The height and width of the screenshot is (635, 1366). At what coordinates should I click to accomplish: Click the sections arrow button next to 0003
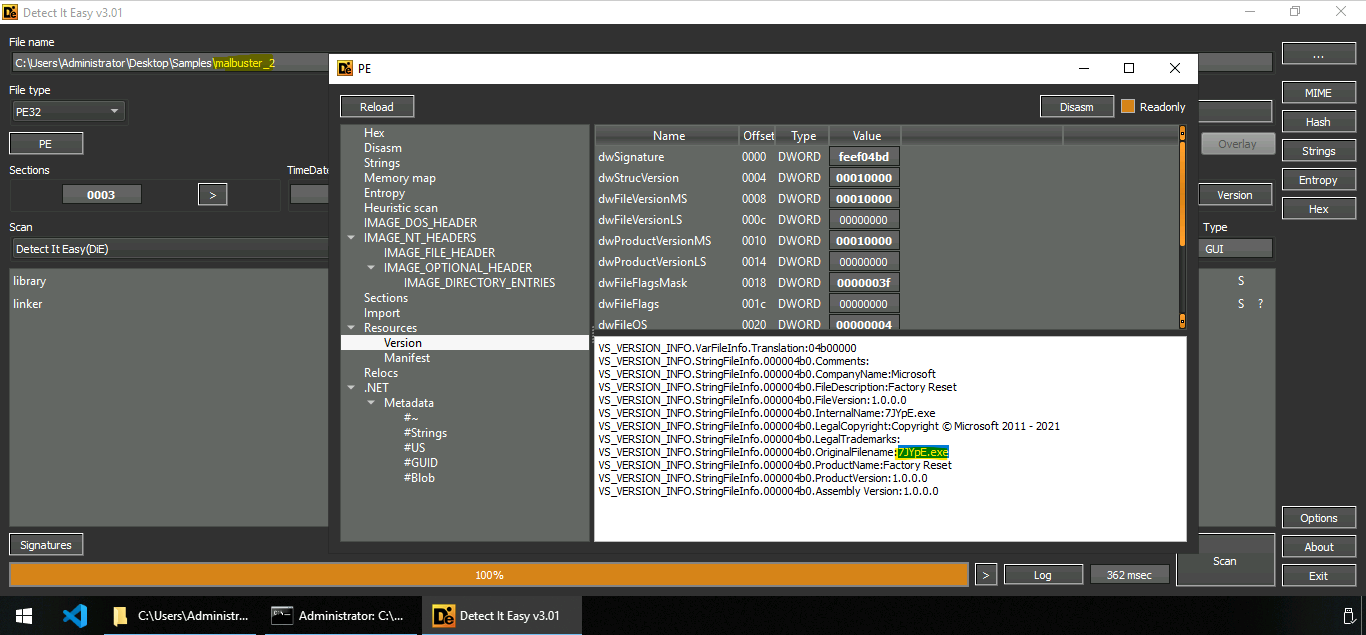click(x=212, y=195)
